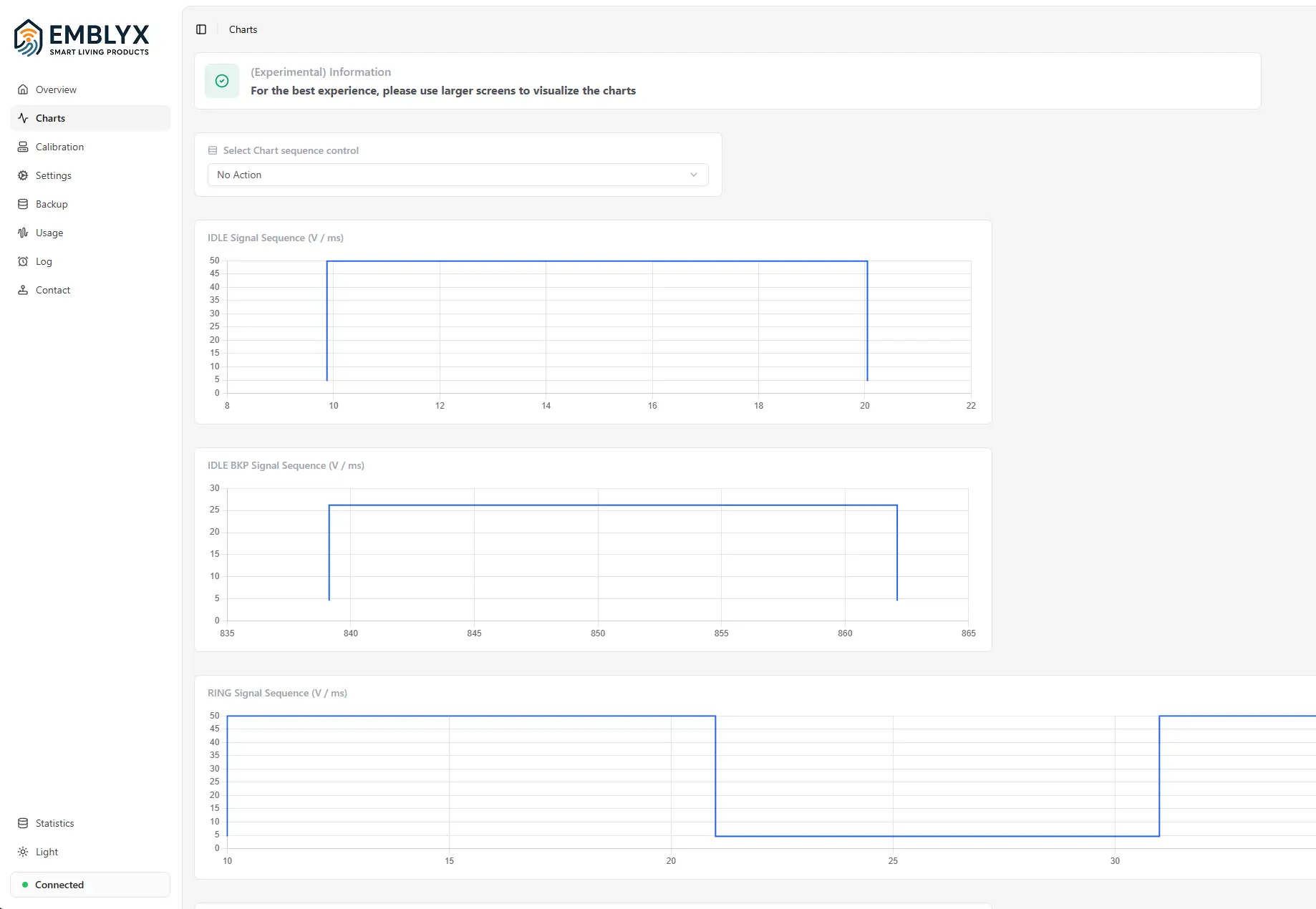The height and width of the screenshot is (909, 1316).
Task: Click the Calibration sidebar icon
Action: click(x=23, y=147)
